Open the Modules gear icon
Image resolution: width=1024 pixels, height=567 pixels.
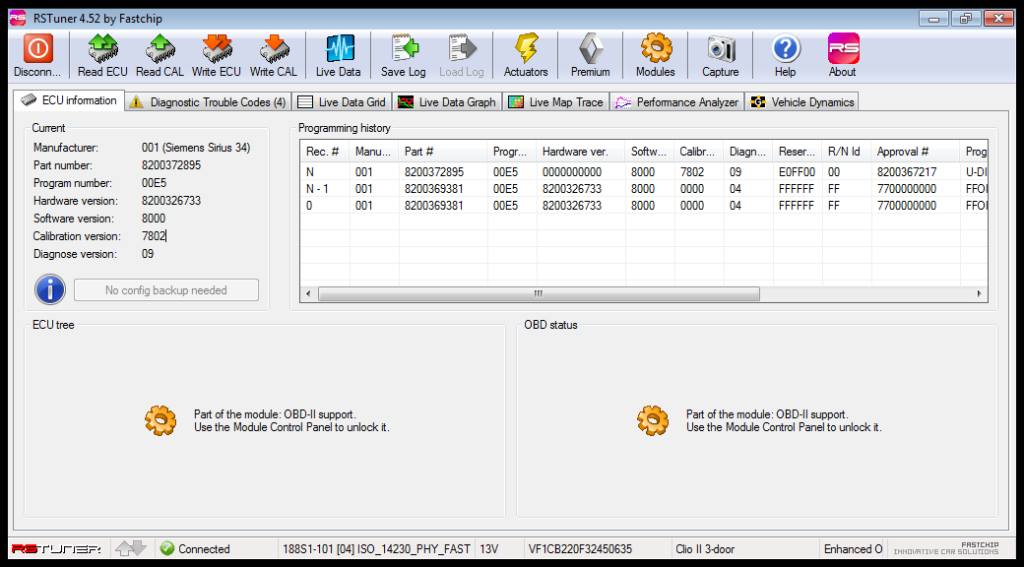pyautogui.click(x=656, y=49)
